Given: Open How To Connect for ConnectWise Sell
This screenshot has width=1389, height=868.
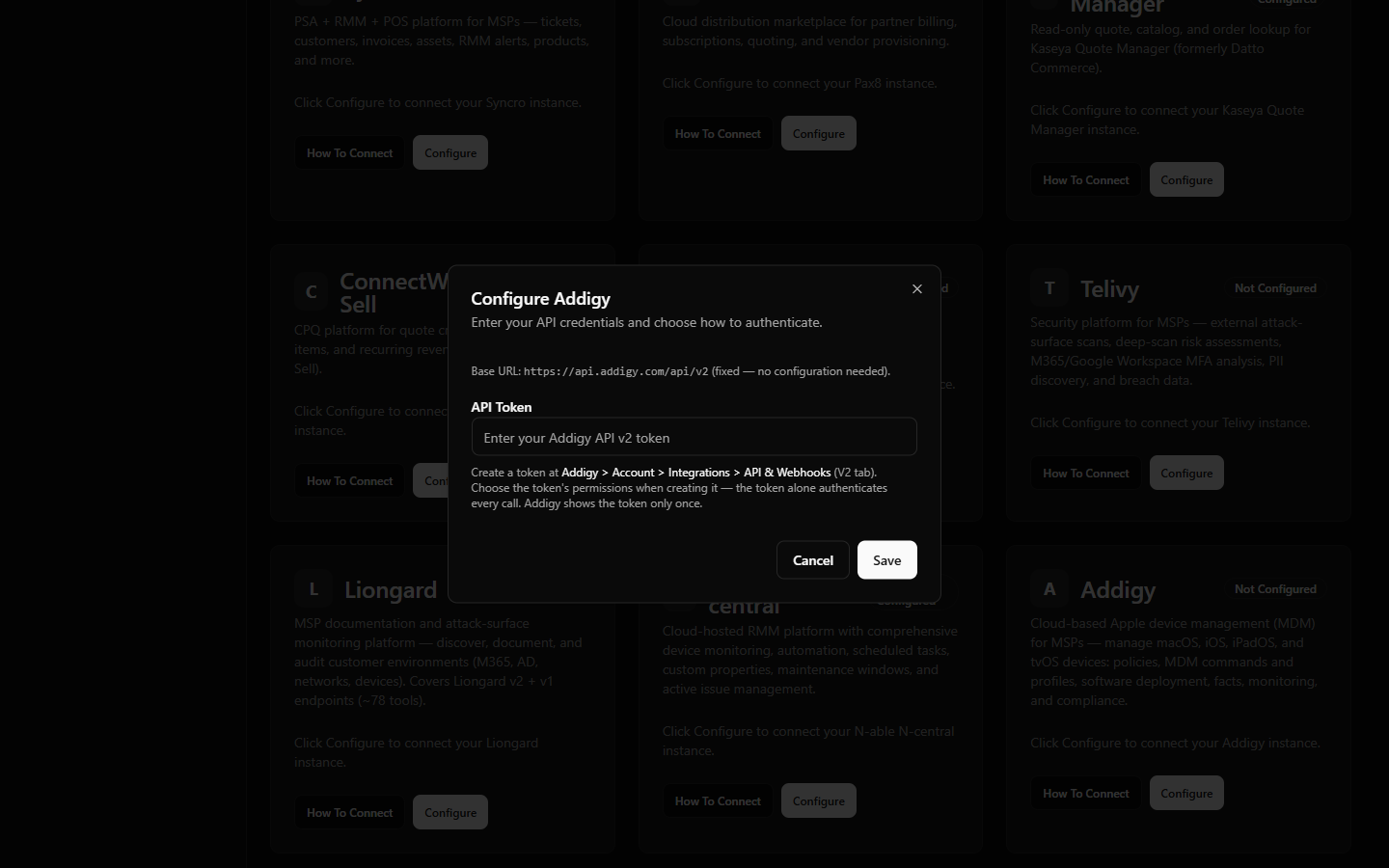Looking at the screenshot, I should (349, 480).
